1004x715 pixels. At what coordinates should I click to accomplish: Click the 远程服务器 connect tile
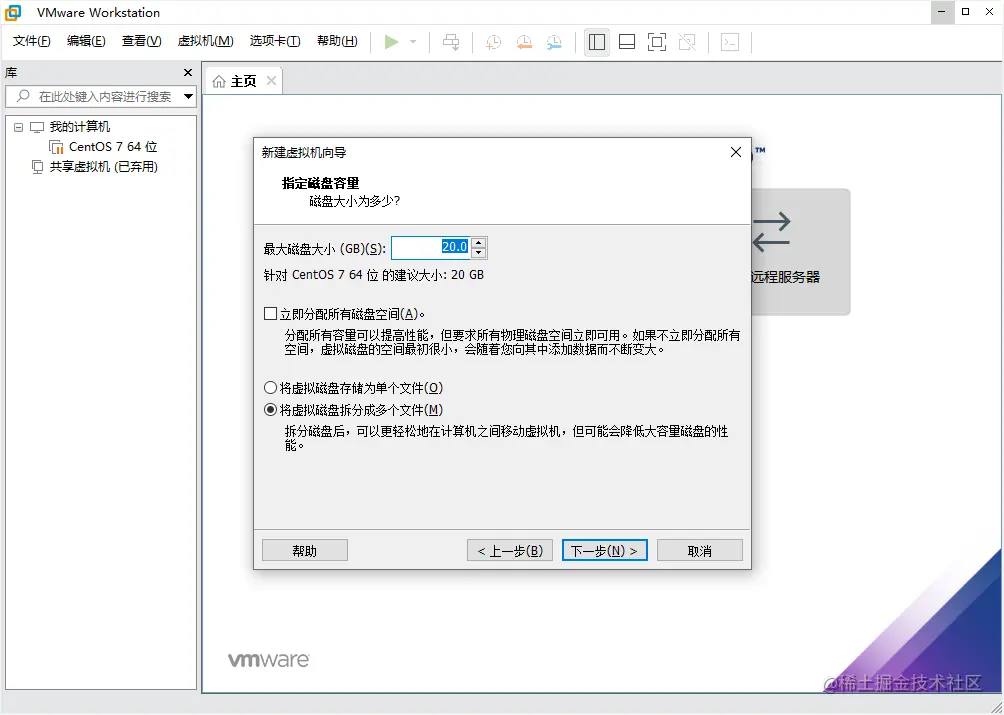(x=800, y=251)
